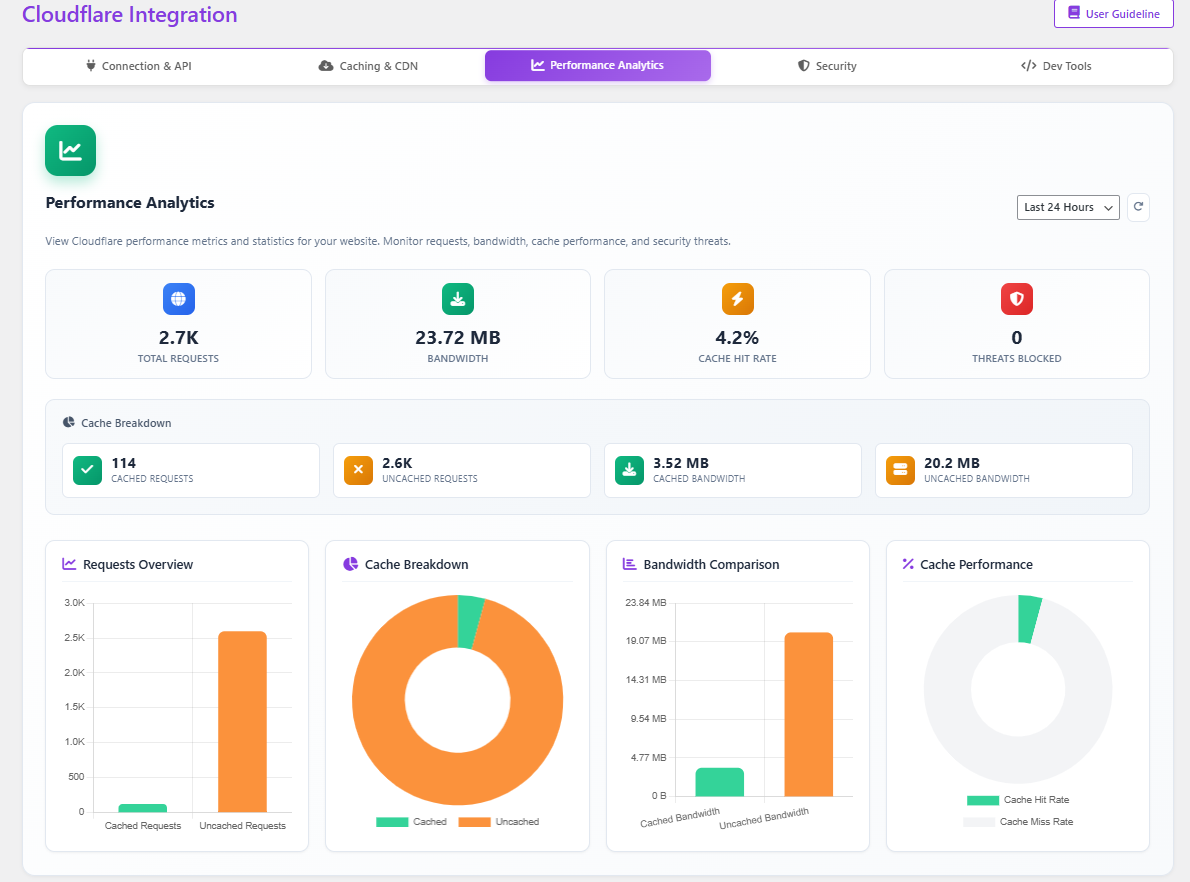Click the orange Uncached Requests bar in chart
The image size is (1190, 882).
point(242,720)
